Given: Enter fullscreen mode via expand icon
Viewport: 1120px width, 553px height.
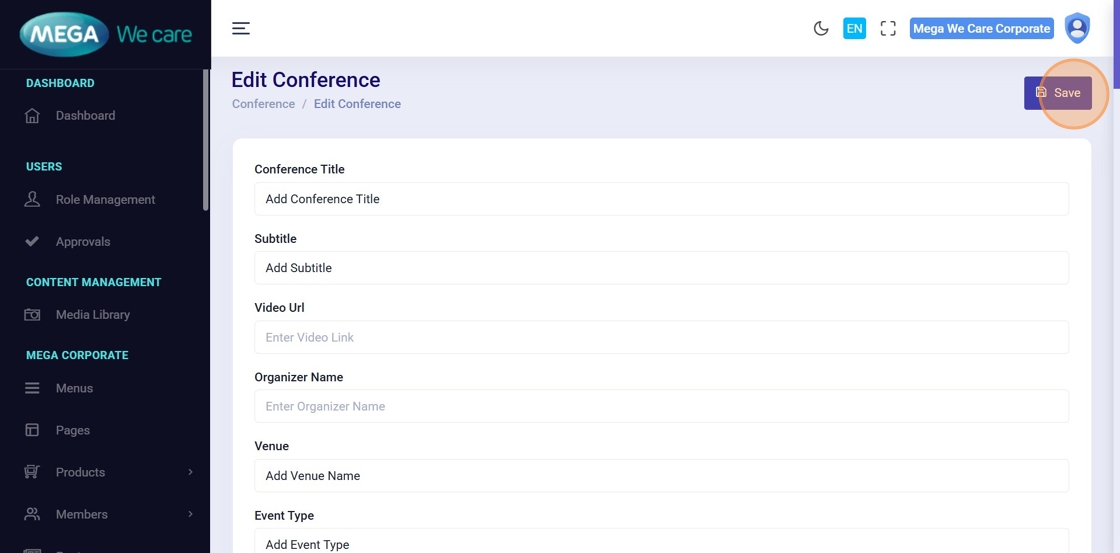Looking at the screenshot, I should tap(888, 28).
